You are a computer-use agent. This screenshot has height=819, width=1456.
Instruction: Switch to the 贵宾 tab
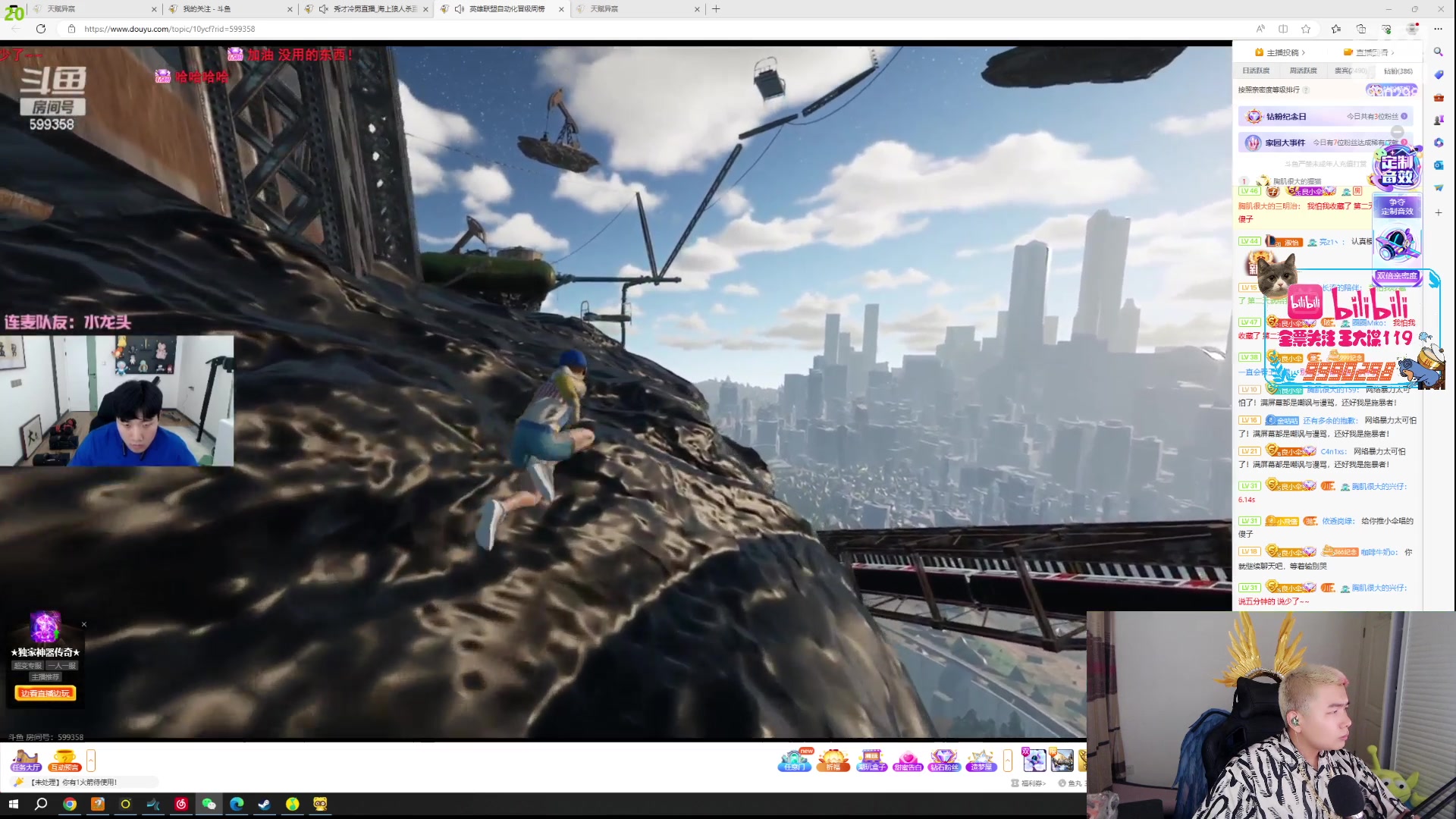[1351, 71]
